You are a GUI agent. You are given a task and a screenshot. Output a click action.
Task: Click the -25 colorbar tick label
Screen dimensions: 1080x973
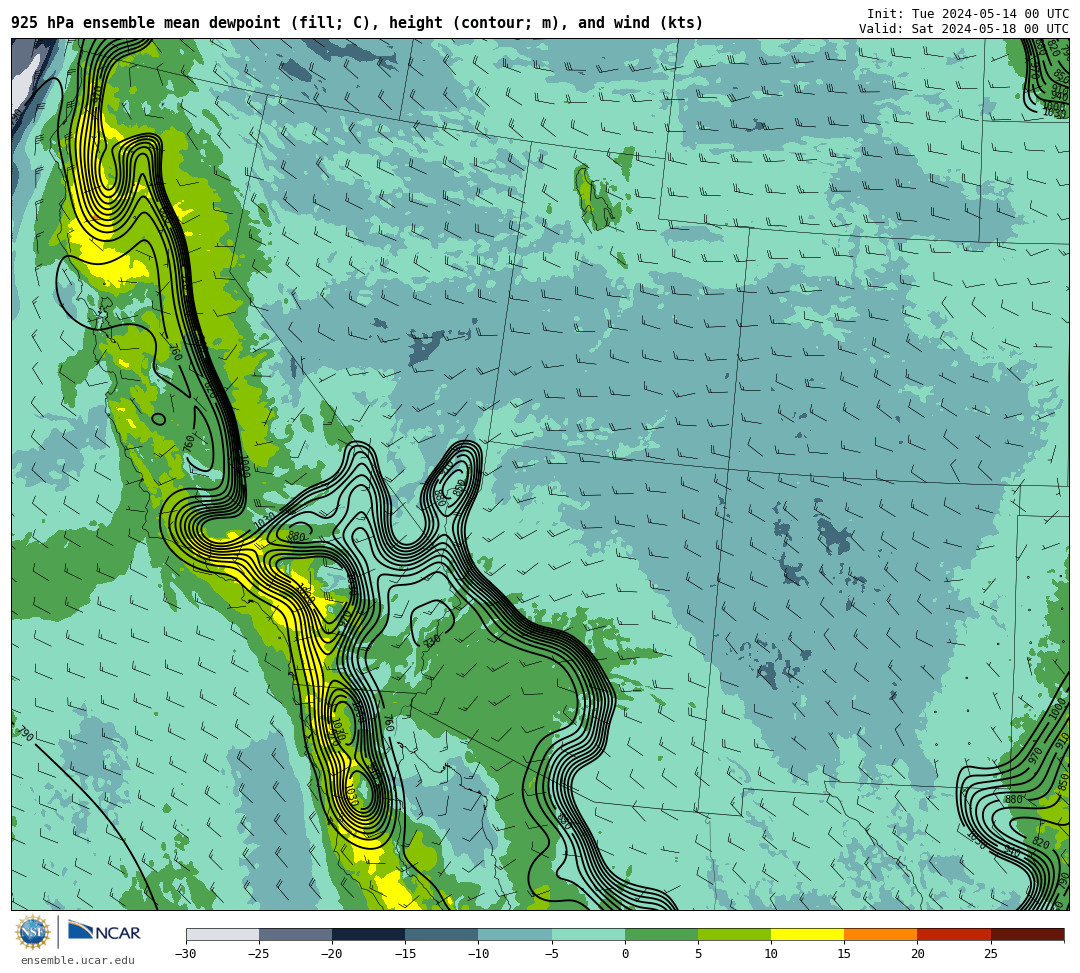[x=259, y=954]
